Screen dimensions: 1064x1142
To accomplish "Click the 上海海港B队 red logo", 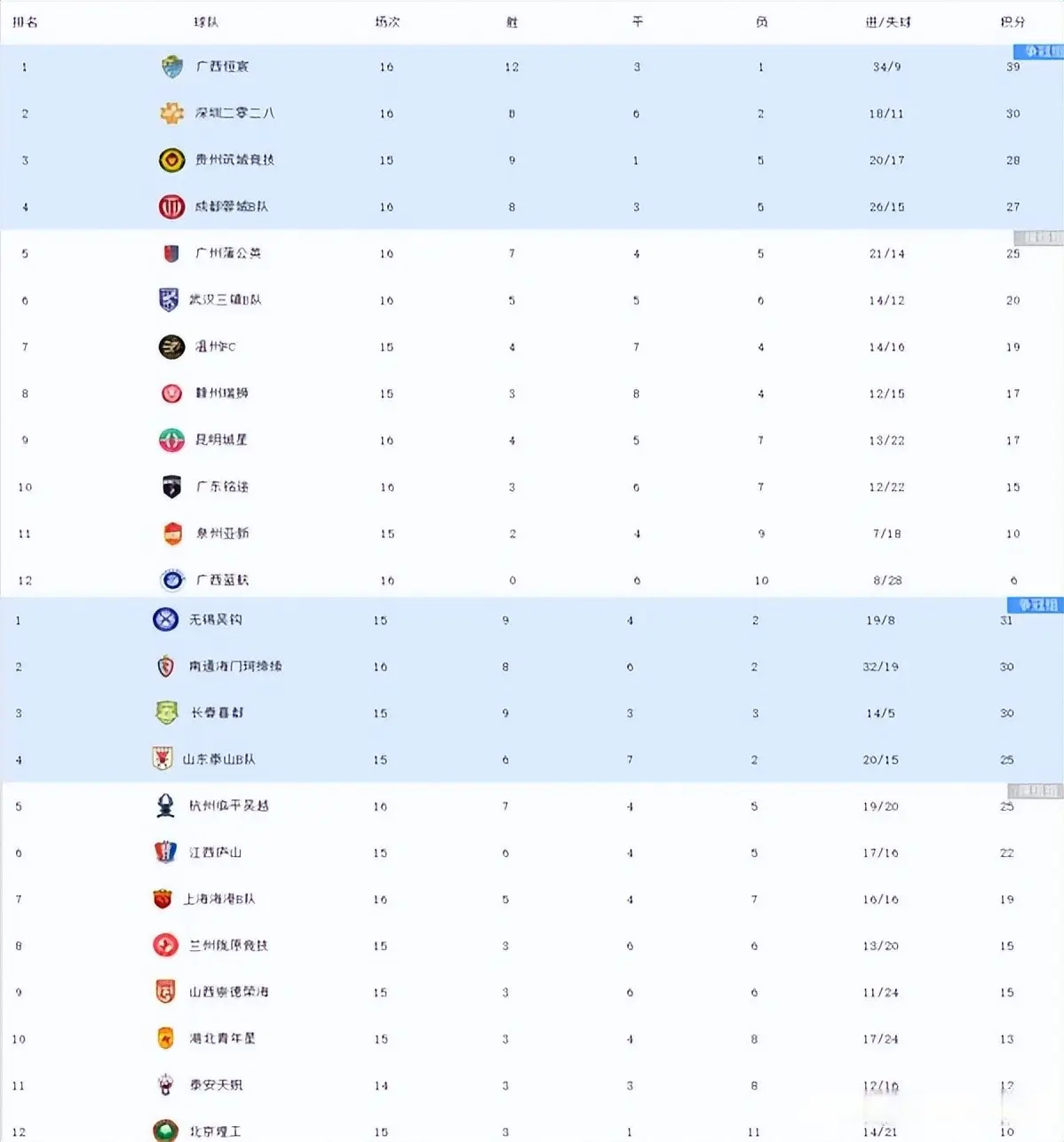I will 163,899.
